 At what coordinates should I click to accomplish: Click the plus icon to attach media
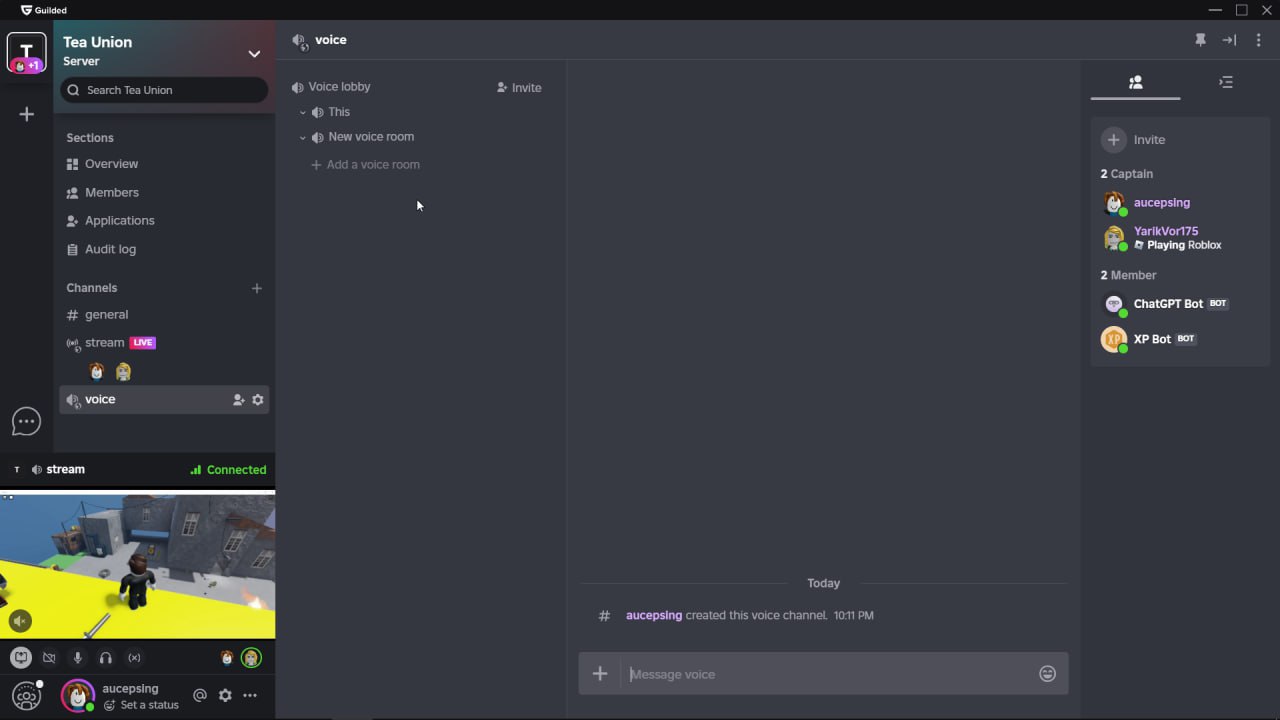tap(599, 673)
